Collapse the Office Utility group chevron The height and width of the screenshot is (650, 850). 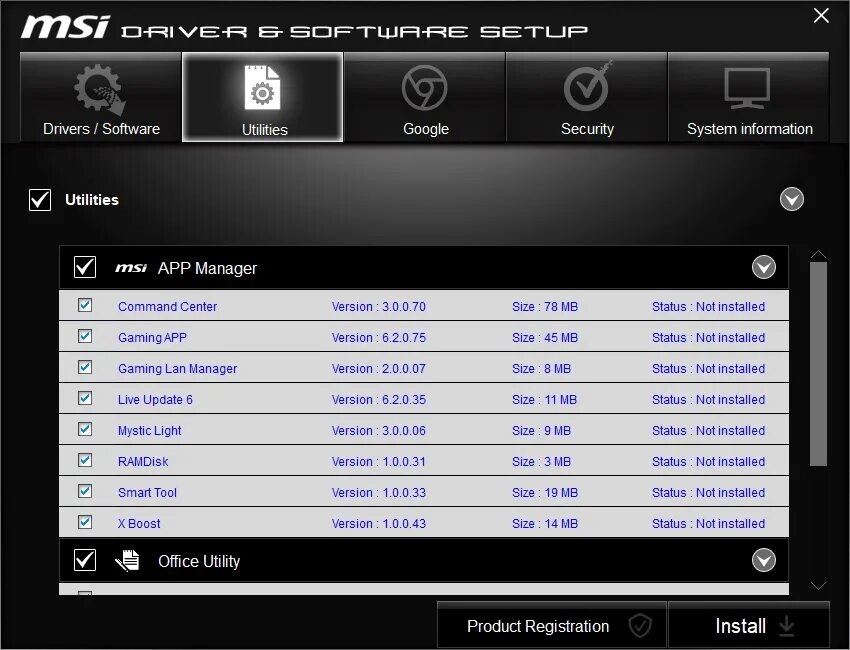pos(763,560)
